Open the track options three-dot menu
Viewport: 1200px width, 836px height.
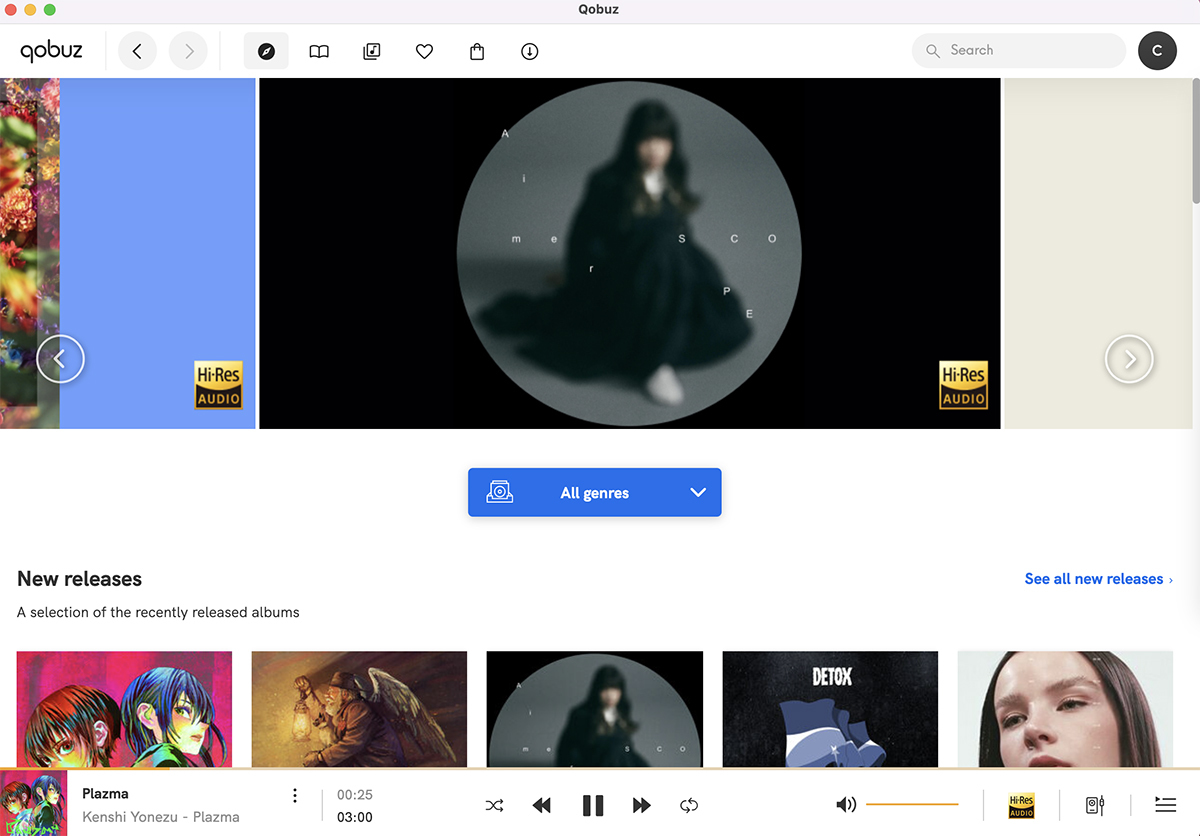coord(294,796)
